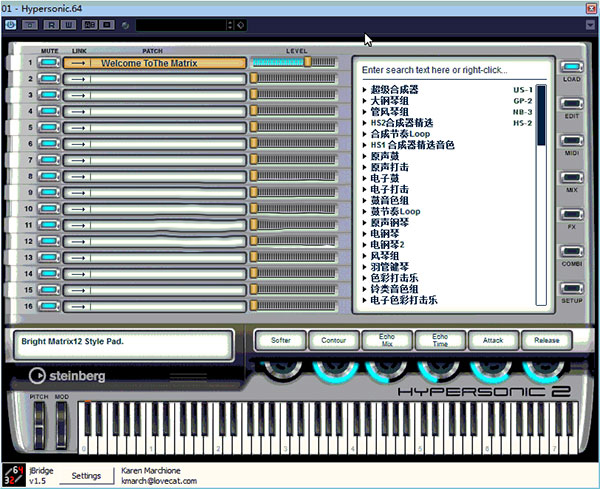Viewport: 600px width, 489px height.
Task: Step through presets with toolbar arrows
Action: click(230, 25)
